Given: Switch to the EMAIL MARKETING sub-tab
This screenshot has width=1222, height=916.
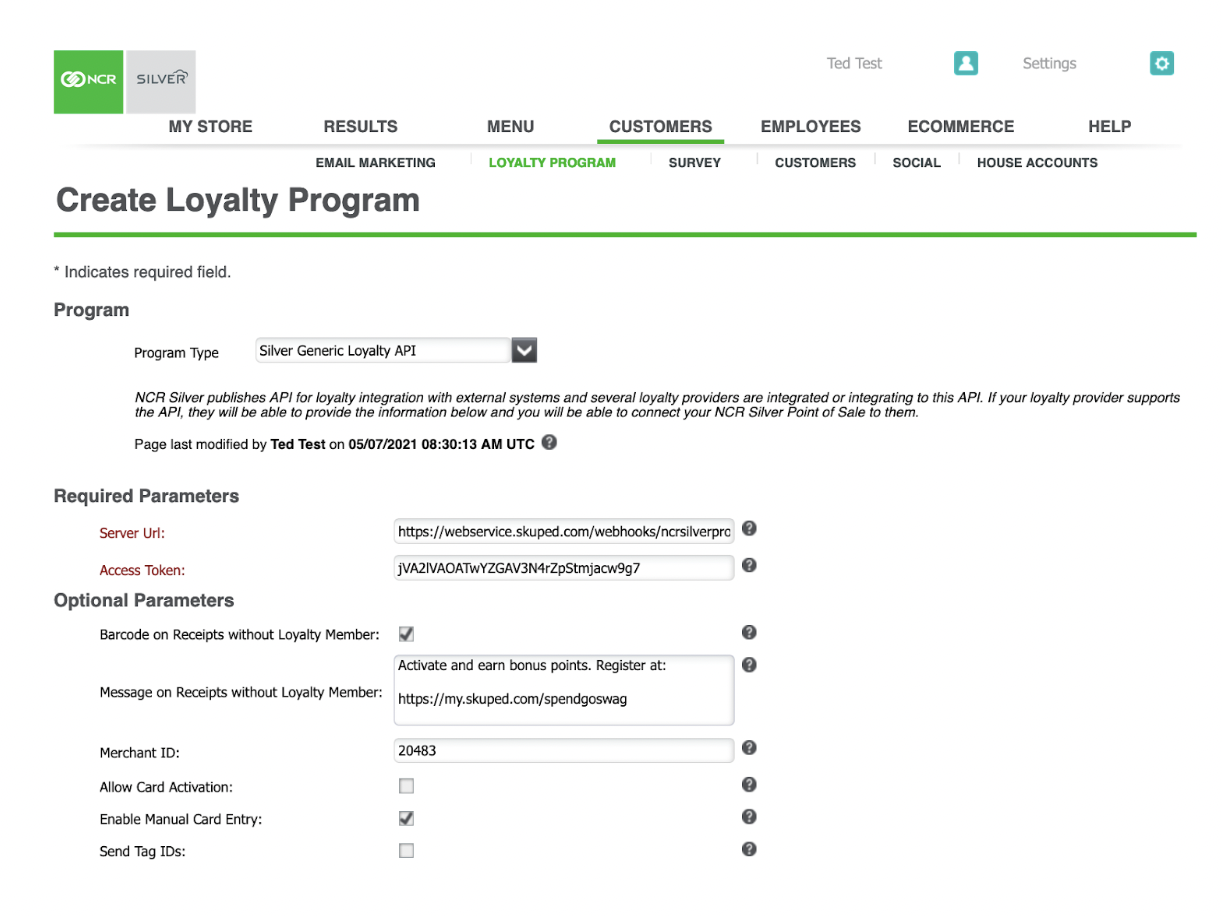Looking at the screenshot, I should point(375,163).
